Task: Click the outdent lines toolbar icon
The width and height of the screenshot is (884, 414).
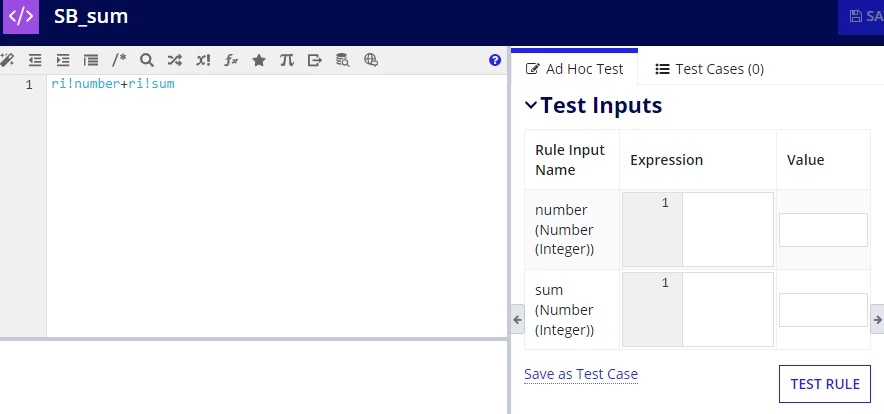Action: point(35,60)
